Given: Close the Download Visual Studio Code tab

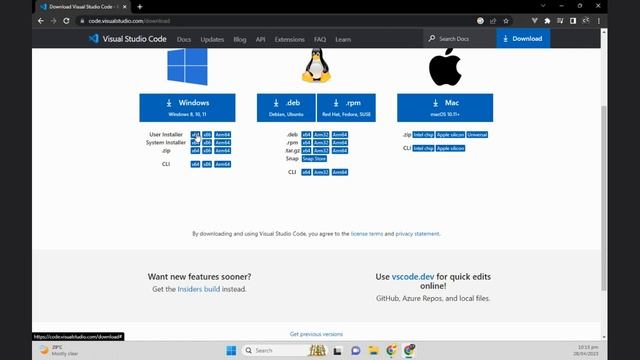Looking at the screenshot, I should click(x=124, y=7).
